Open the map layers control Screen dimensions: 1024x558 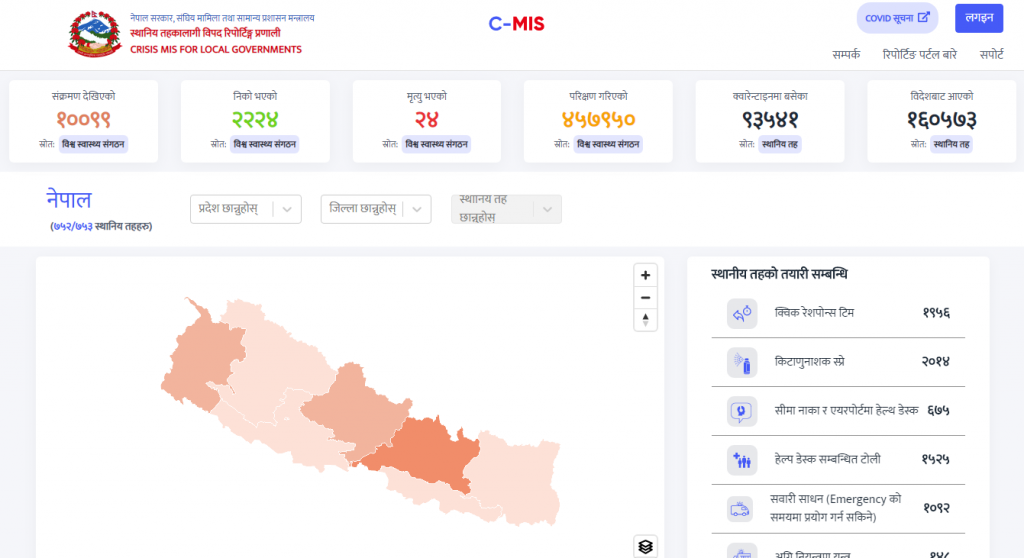pyautogui.click(x=646, y=546)
